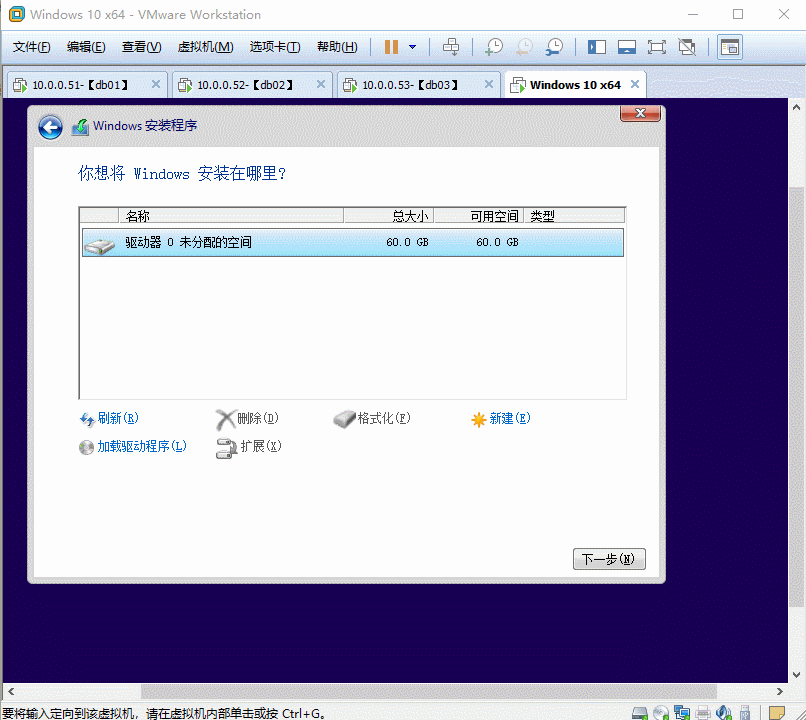Enter full screen mode

coord(656,47)
